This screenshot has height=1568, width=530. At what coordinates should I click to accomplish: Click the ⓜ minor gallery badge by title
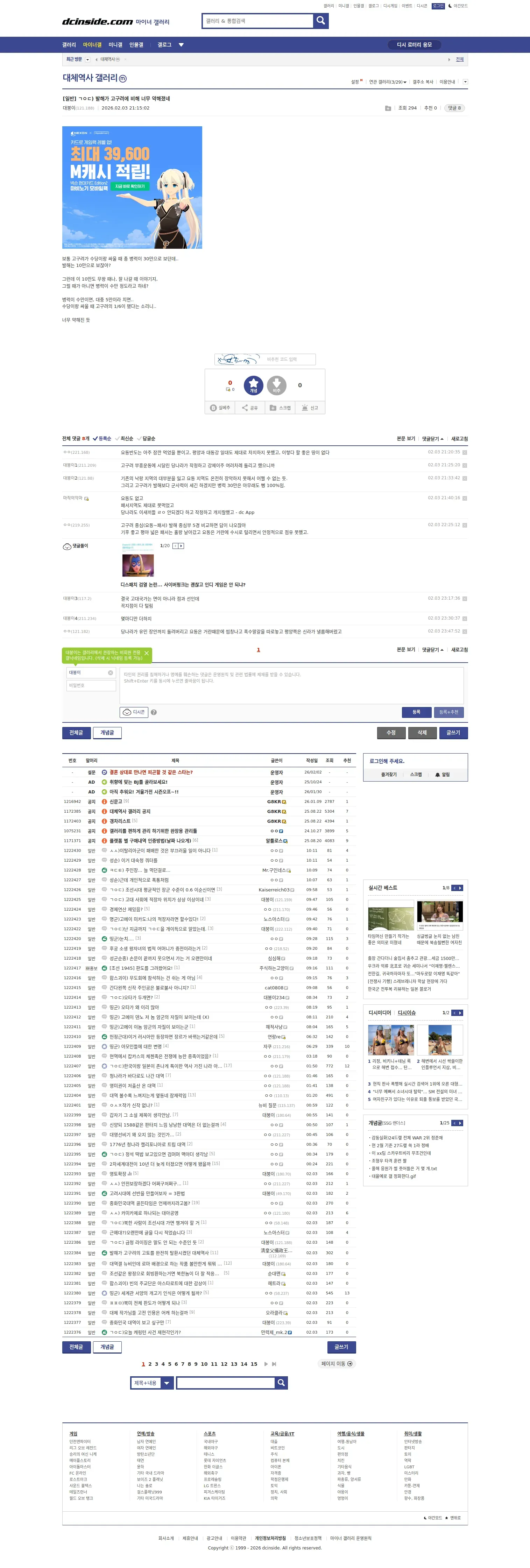pyautogui.click(x=123, y=78)
